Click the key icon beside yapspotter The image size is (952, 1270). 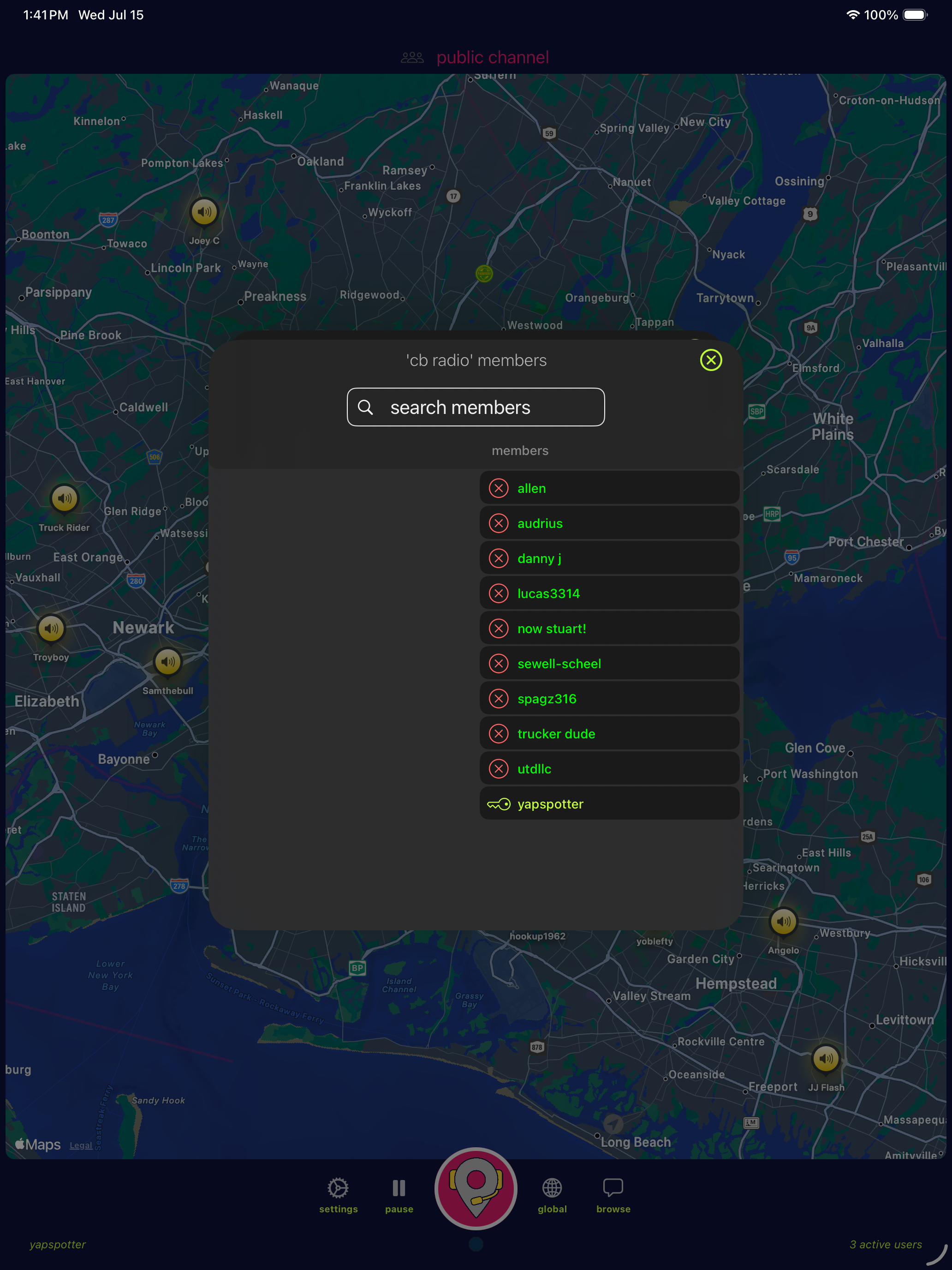coord(498,804)
